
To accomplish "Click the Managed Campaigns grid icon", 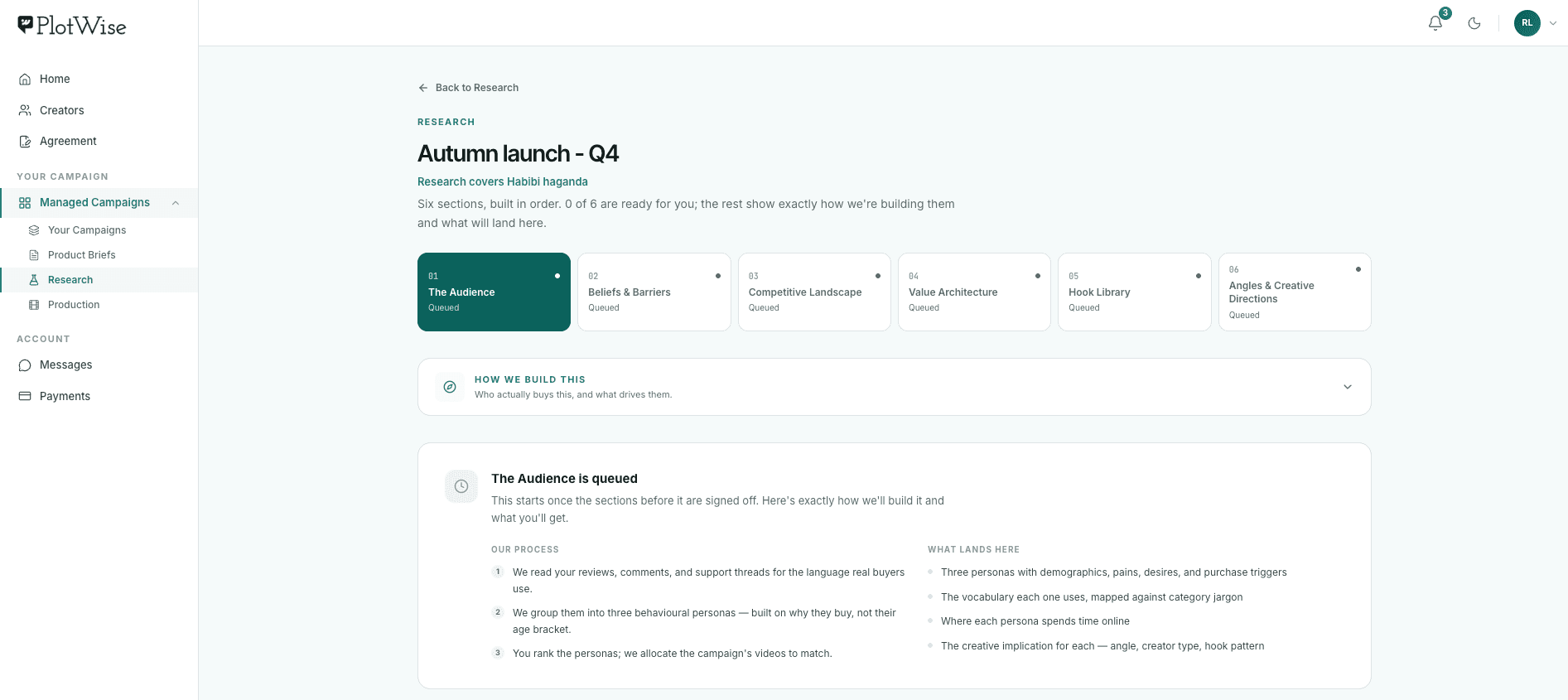I will tap(25, 203).
